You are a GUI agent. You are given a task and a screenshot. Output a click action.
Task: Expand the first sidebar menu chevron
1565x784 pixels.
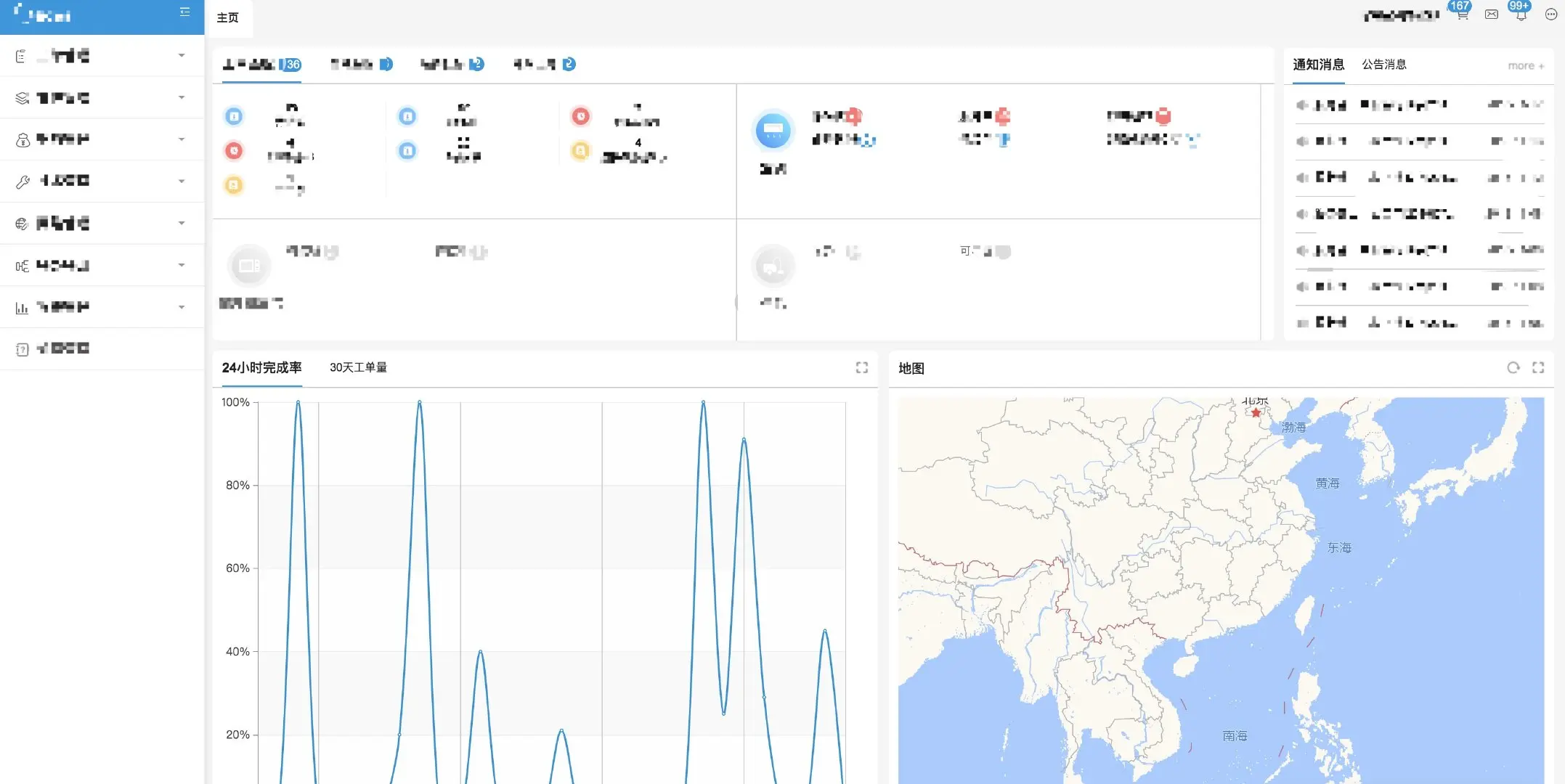181,56
